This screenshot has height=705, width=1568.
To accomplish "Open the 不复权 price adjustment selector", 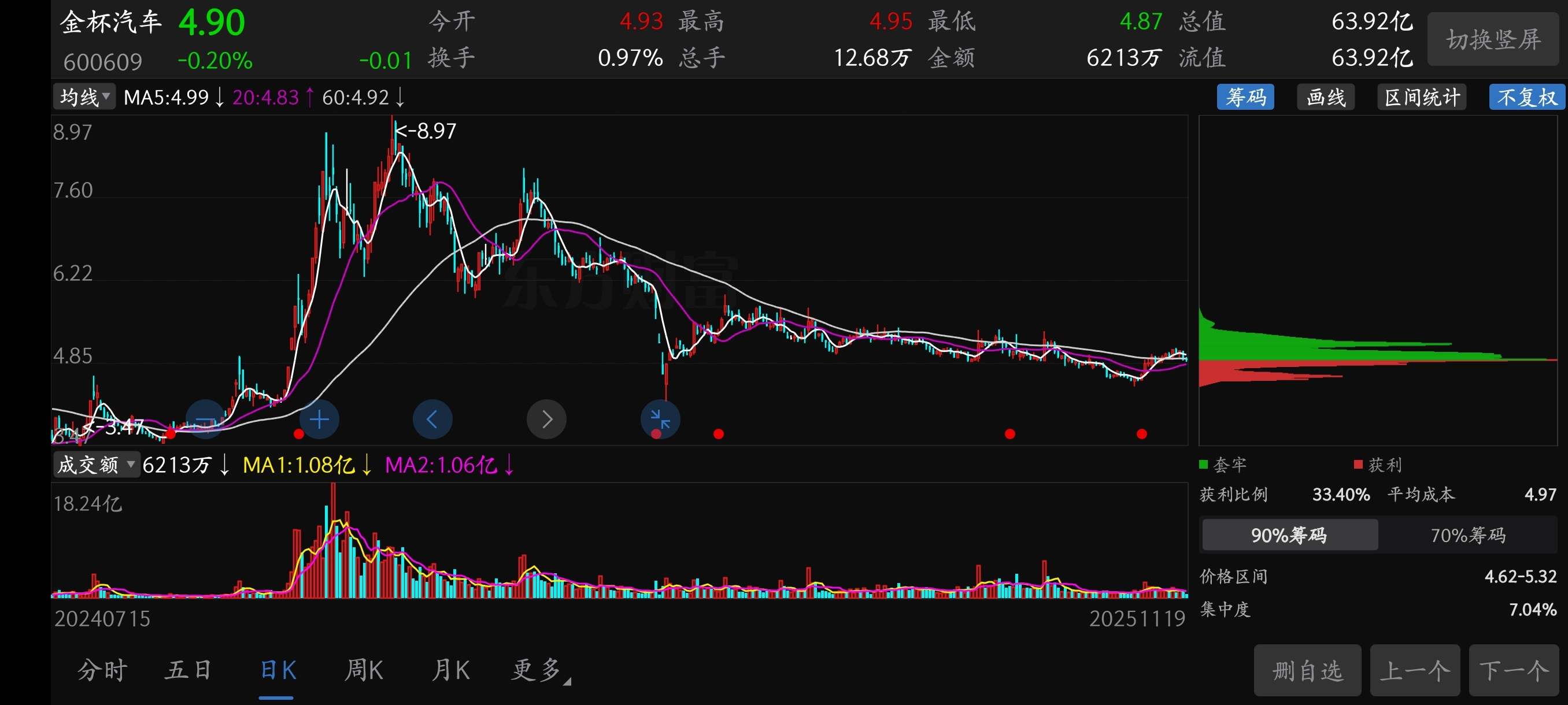I will coord(1526,97).
